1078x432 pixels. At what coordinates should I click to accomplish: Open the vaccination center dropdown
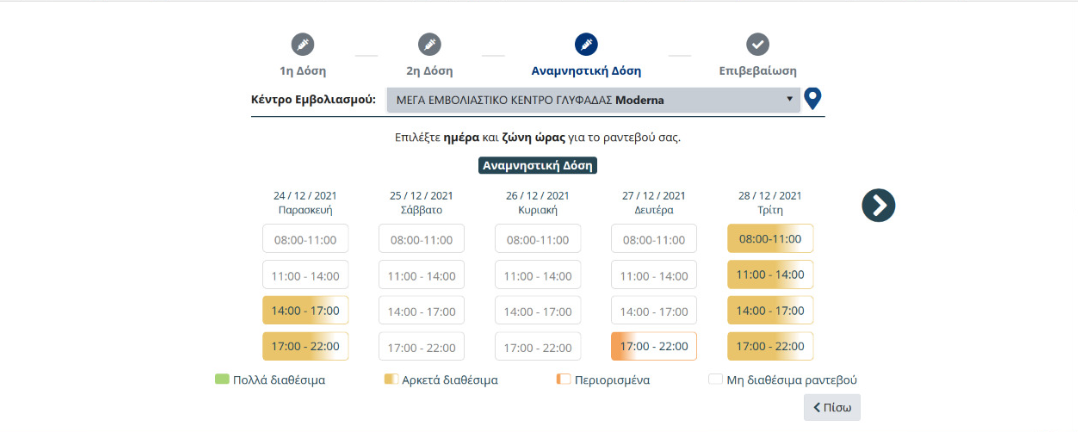[x=593, y=100]
